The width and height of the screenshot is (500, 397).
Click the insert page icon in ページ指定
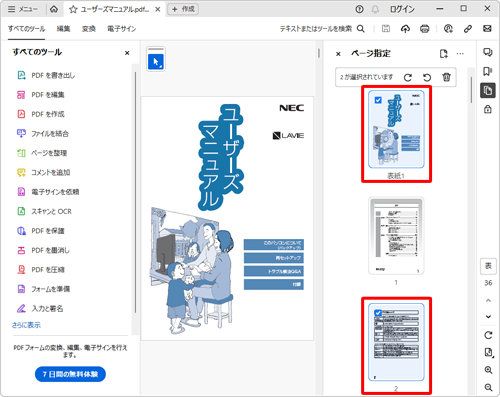click(444, 53)
